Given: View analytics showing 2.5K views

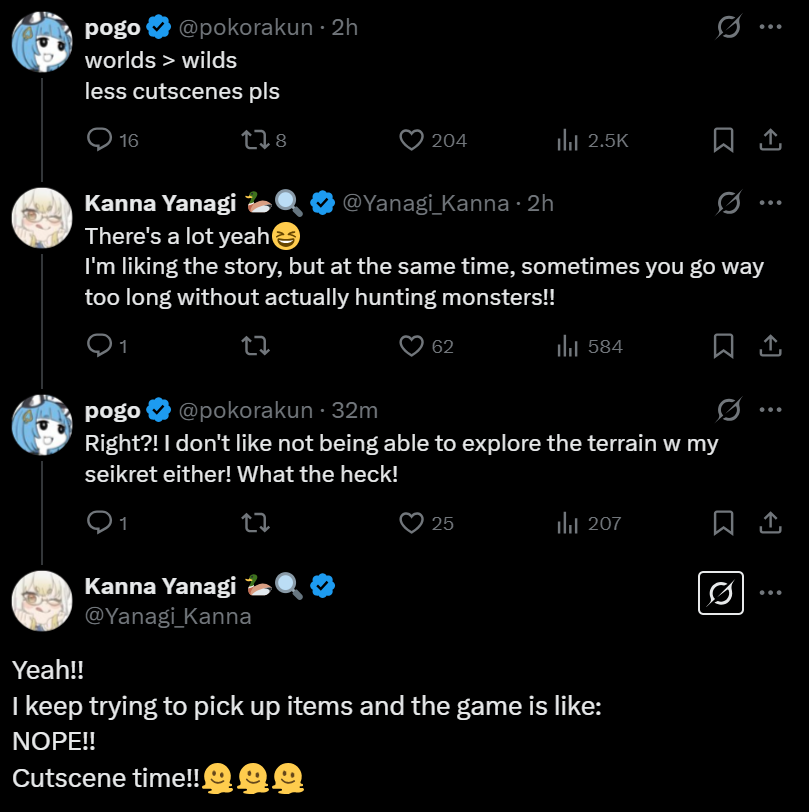Looking at the screenshot, I should coord(567,140).
